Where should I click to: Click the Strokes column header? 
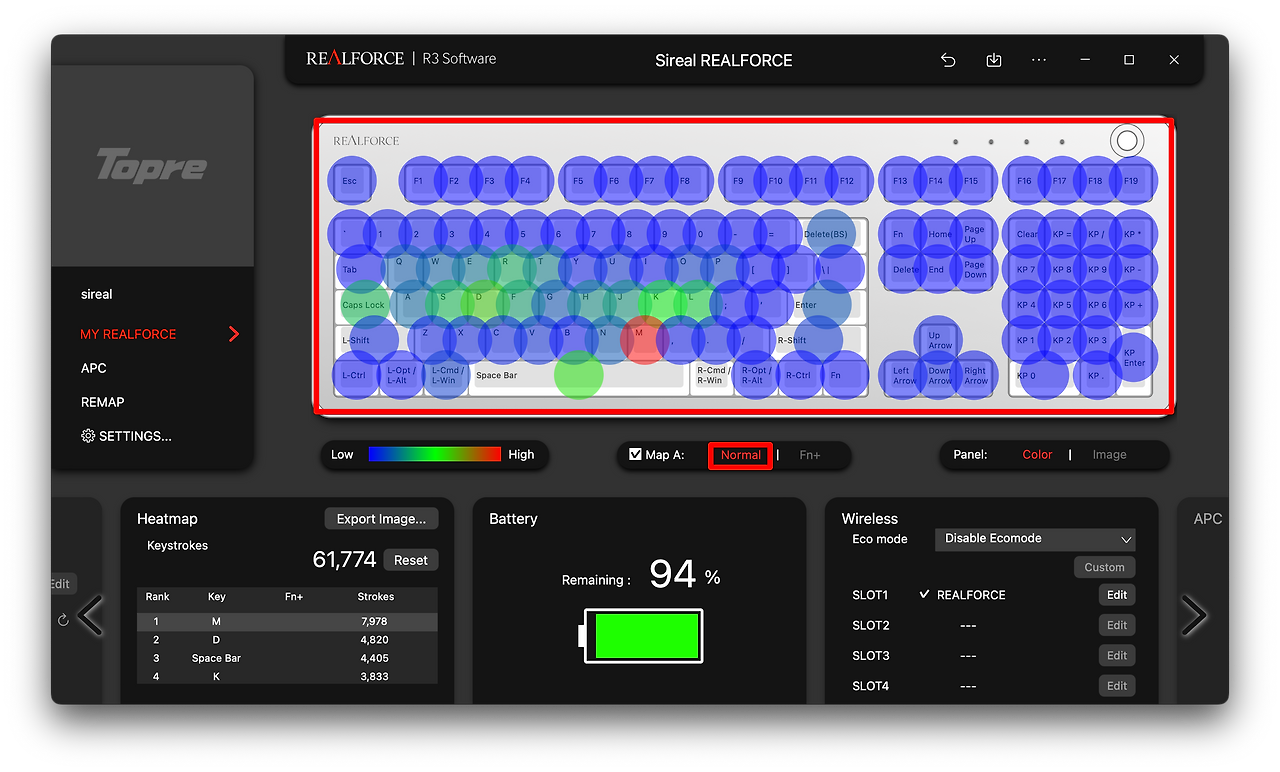click(376, 597)
